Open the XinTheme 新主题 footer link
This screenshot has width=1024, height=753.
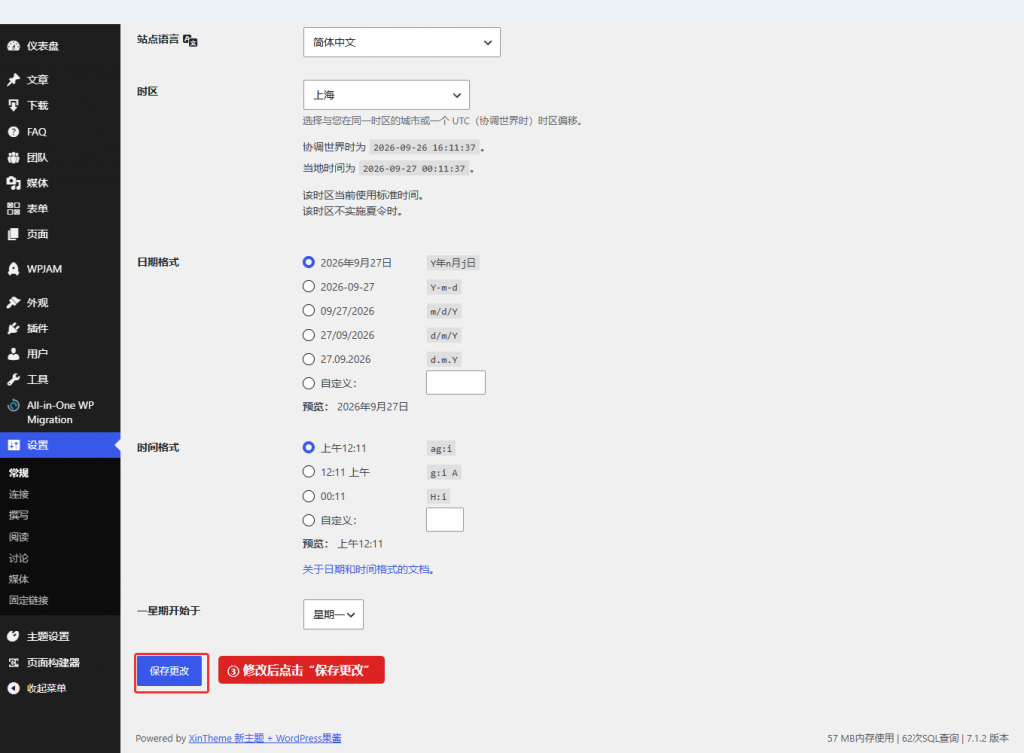point(264,738)
